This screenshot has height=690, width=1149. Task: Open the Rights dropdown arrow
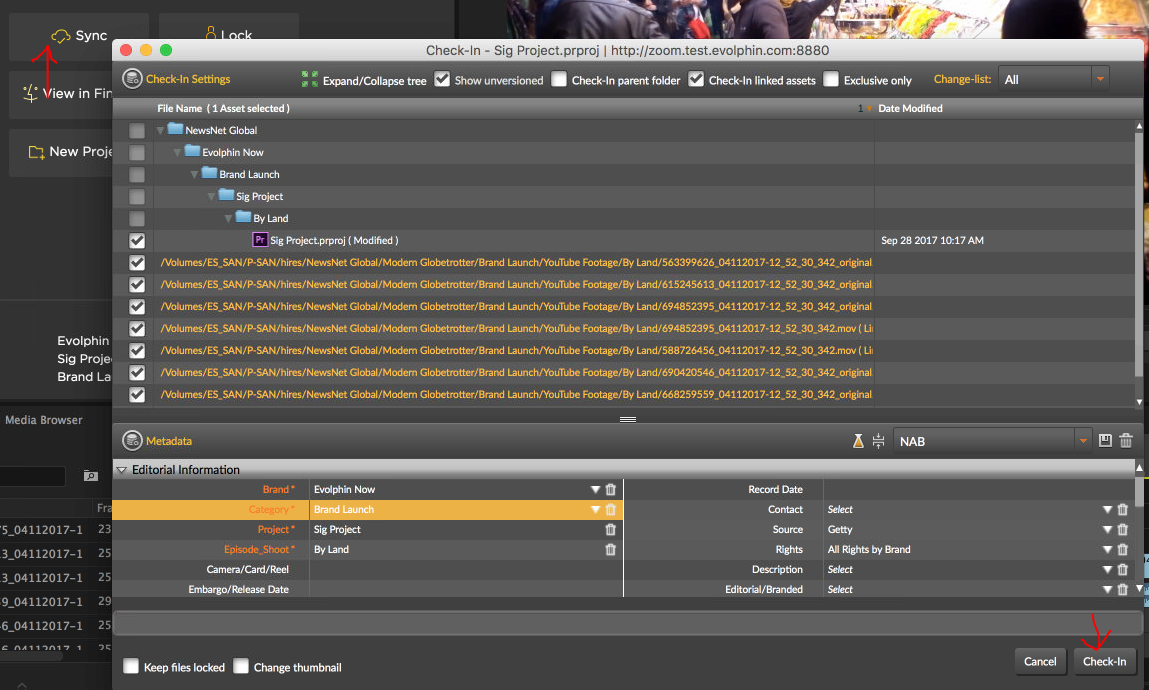pos(1107,549)
